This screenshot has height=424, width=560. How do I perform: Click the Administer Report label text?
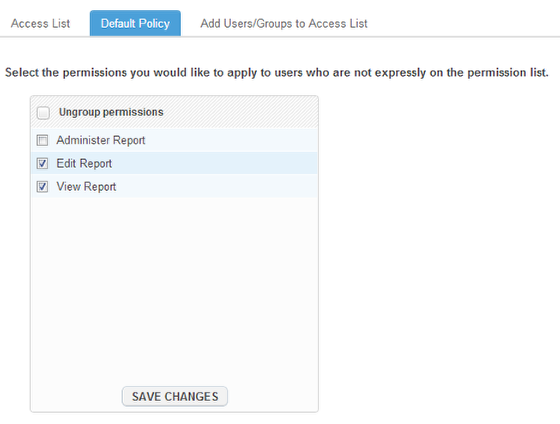pos(101,140)
